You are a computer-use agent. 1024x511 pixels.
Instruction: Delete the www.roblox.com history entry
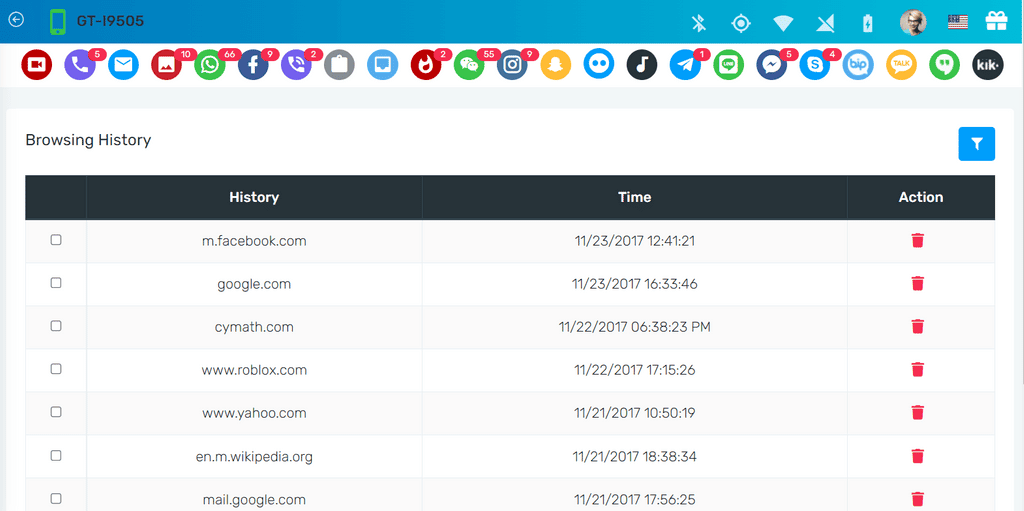point(918,370)
